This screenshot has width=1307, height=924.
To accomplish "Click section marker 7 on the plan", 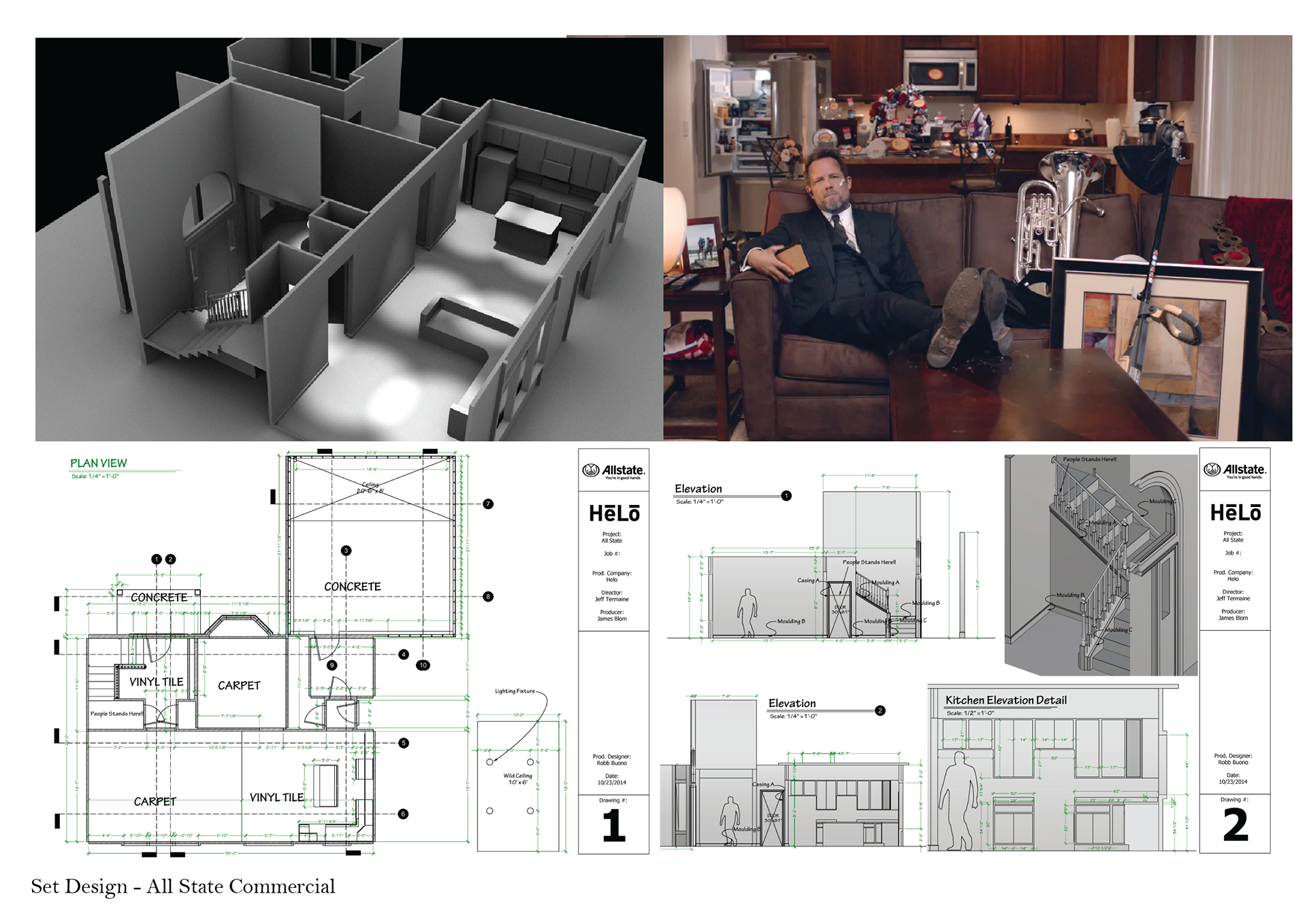I will [x=488, y=504].
